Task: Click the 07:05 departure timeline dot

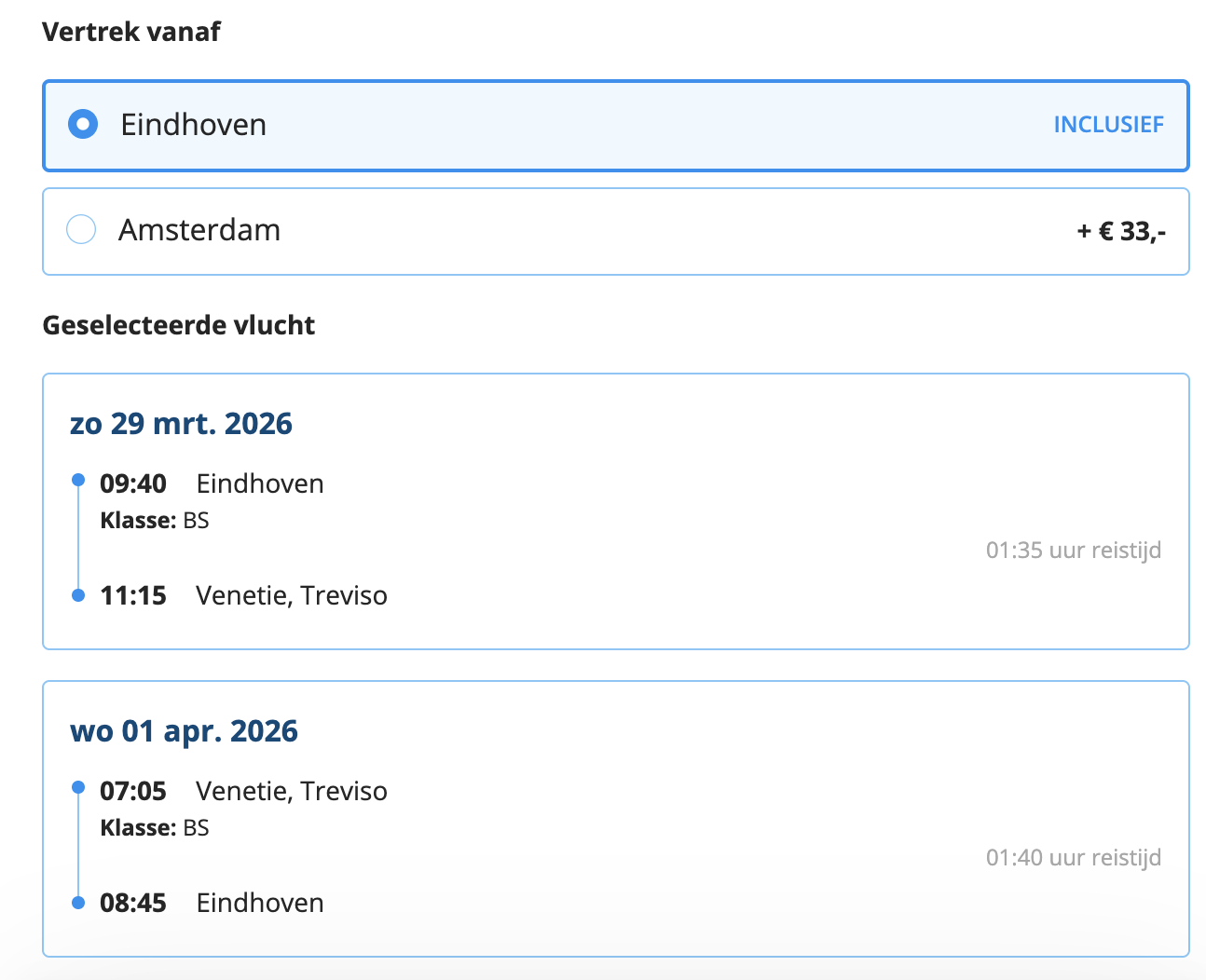Action: click(x=78, y=788)
